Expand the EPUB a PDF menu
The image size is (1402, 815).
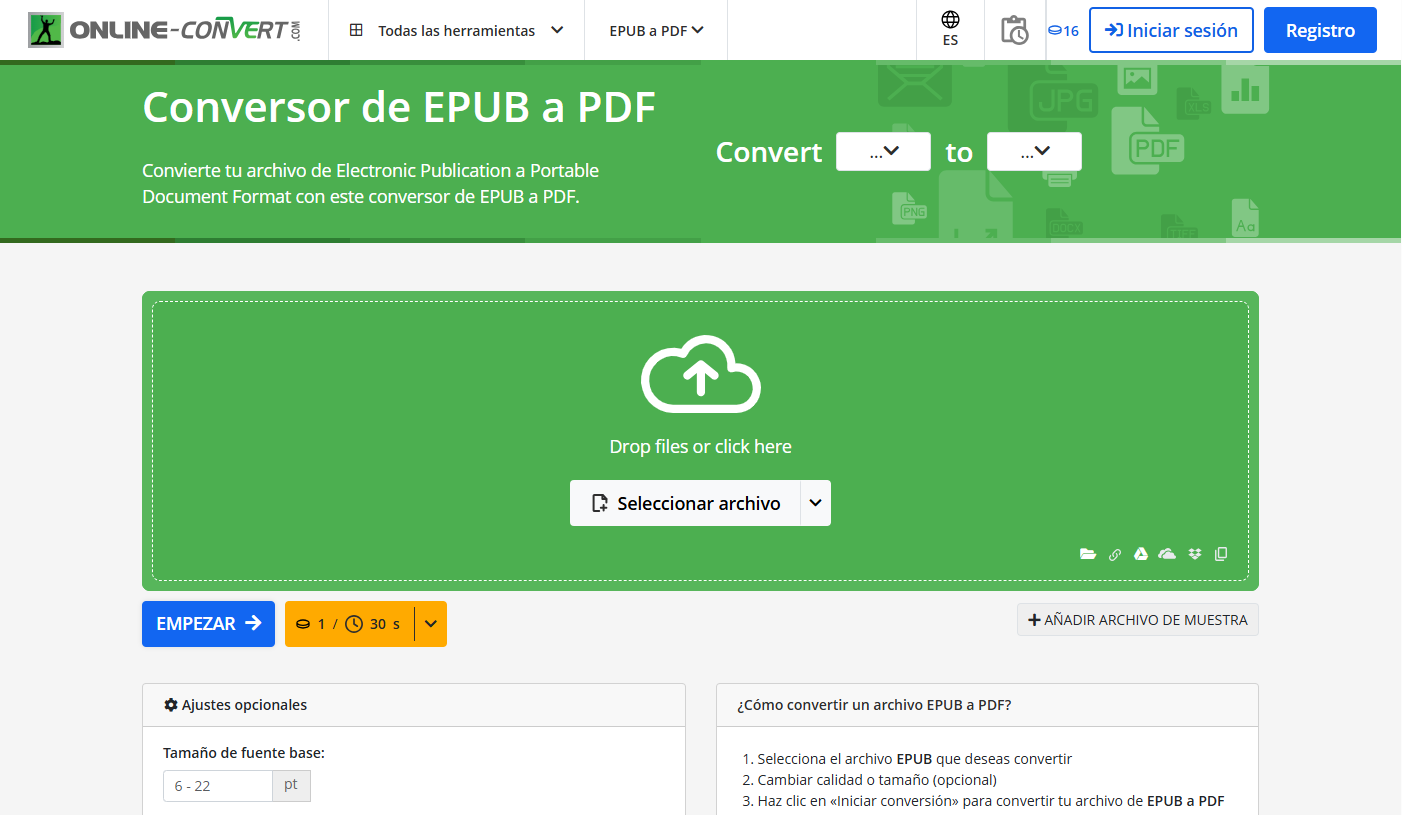pos(655,30)
